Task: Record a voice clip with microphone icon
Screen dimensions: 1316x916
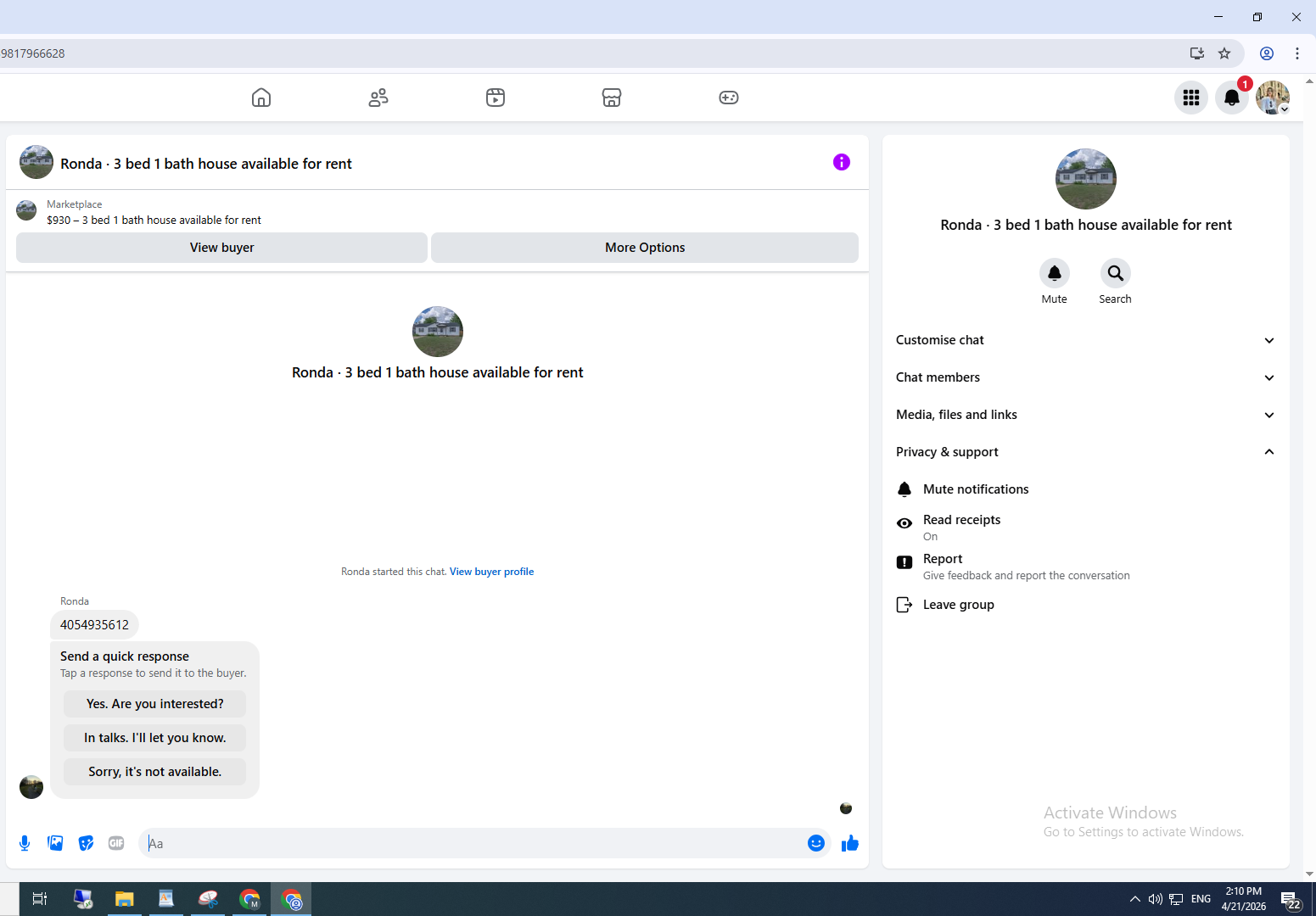Action: click(25, 843)
